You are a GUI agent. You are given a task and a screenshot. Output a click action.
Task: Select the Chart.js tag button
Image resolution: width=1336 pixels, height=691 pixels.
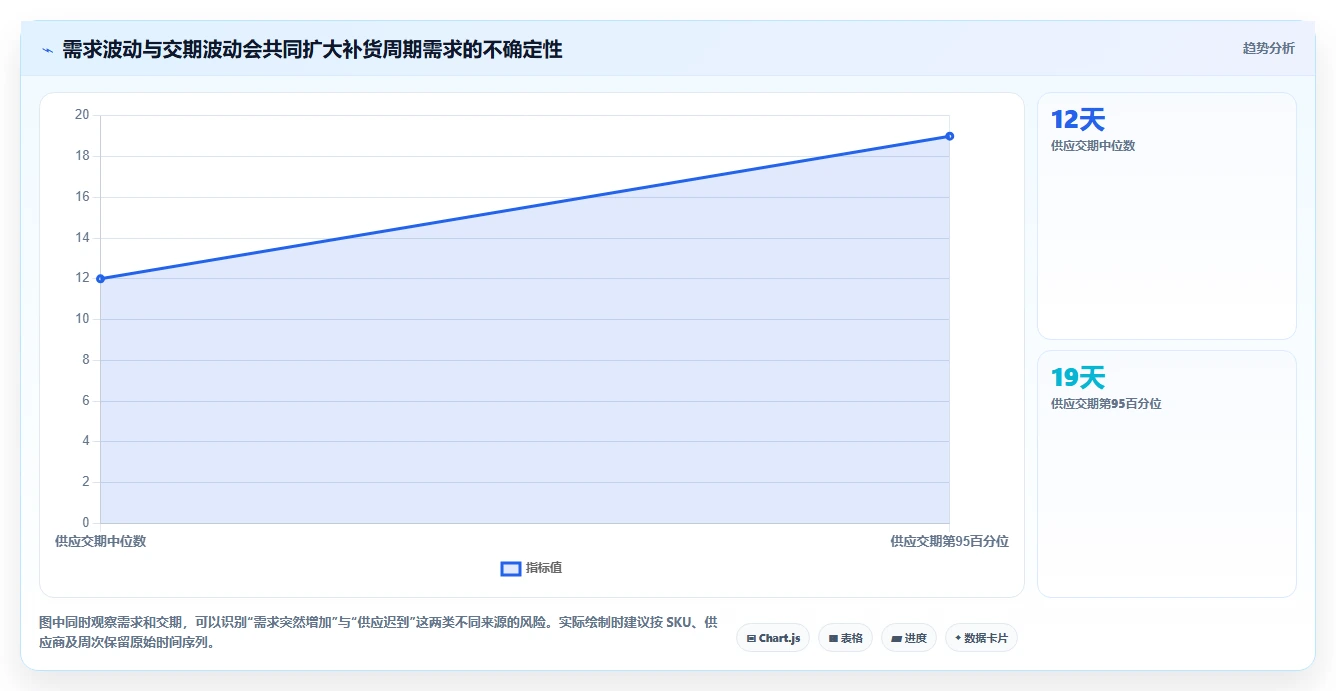(773, 638)
